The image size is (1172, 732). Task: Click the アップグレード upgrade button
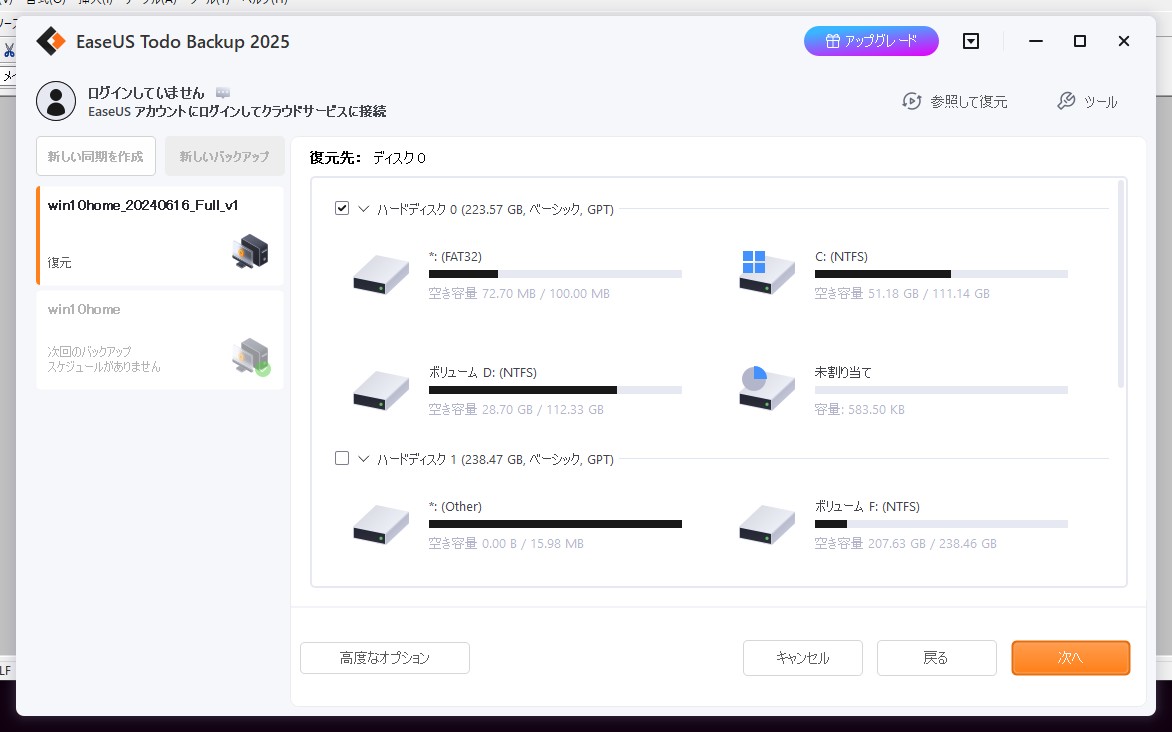pos(872,41)
